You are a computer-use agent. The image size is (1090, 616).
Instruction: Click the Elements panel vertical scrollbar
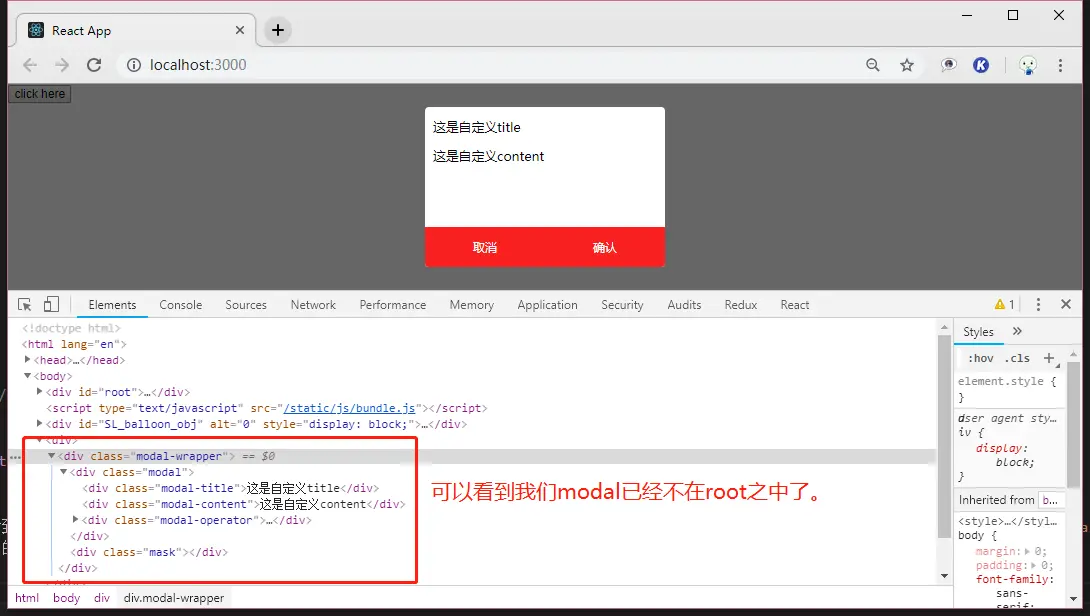(x=944, y=437)
